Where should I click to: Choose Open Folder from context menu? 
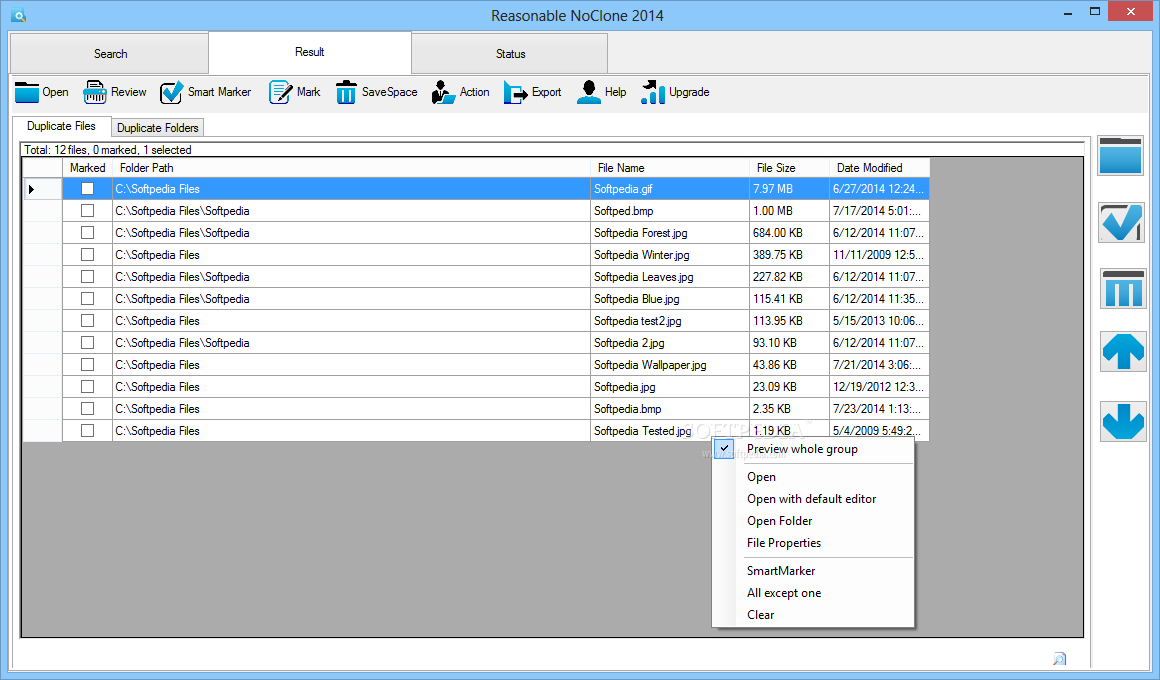coord(813,521)
